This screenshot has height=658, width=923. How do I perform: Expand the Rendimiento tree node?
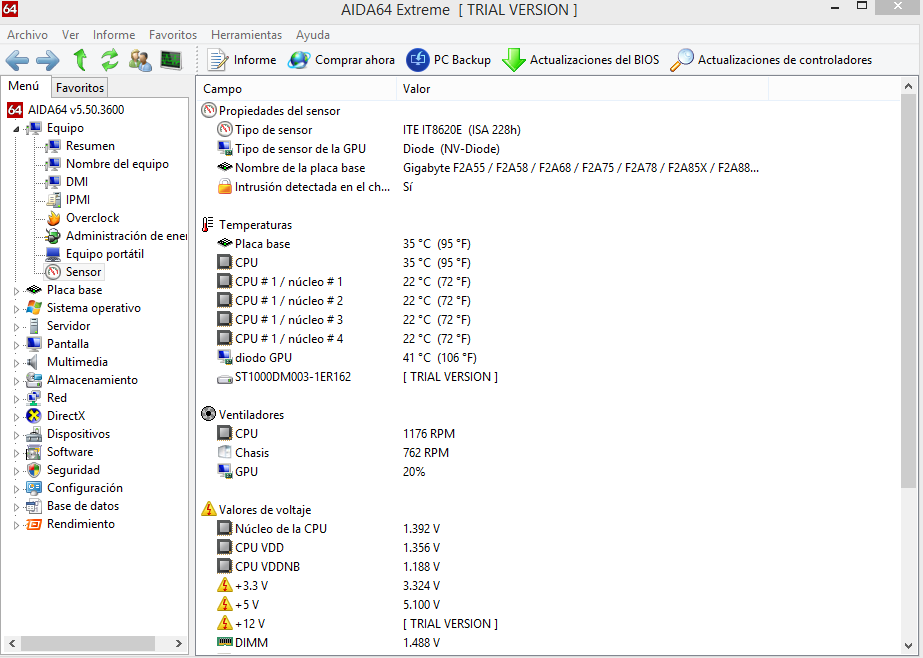coord(16,525)
